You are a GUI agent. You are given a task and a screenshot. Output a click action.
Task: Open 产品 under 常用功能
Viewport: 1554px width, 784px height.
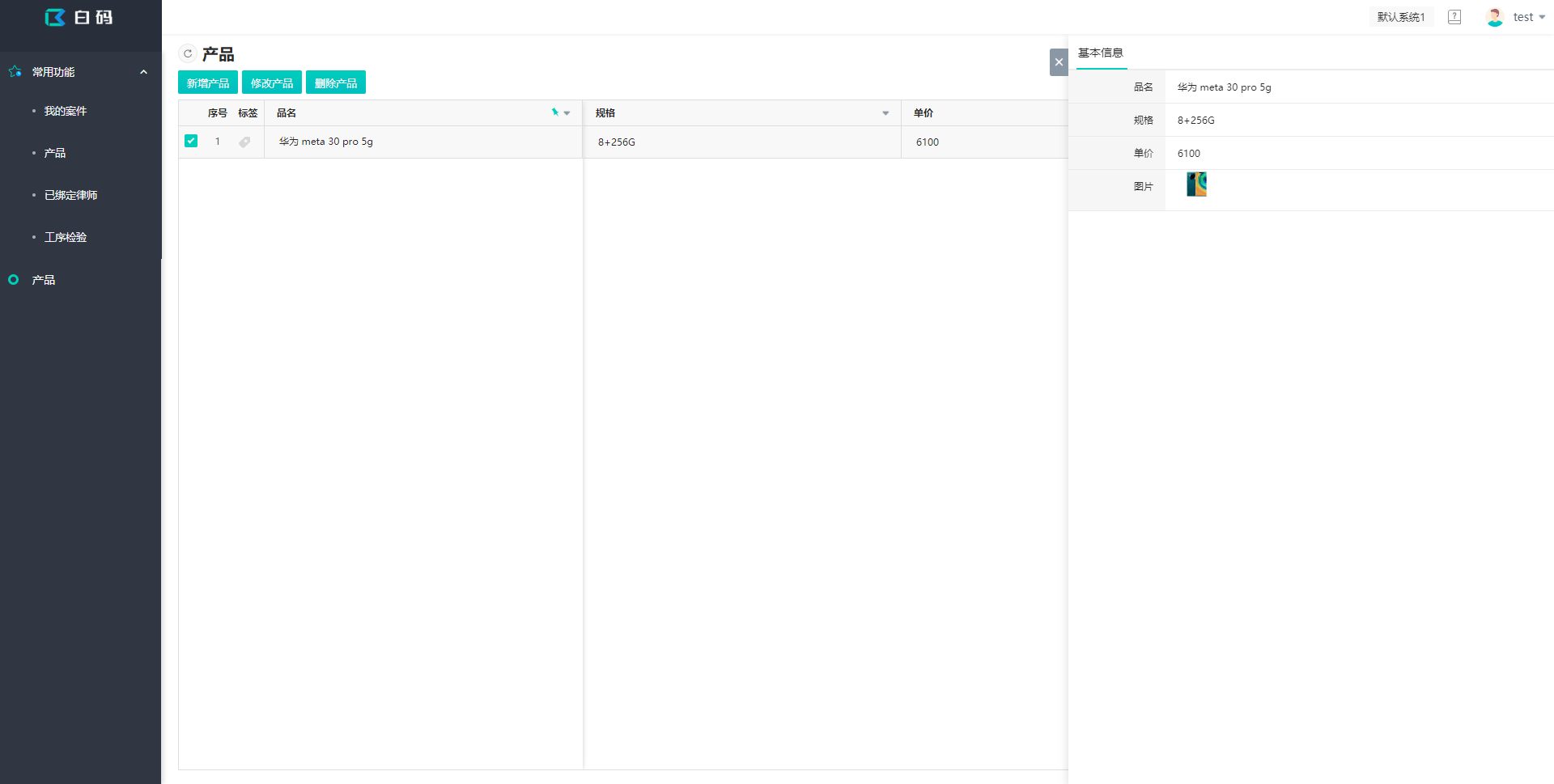pos(55,153)
